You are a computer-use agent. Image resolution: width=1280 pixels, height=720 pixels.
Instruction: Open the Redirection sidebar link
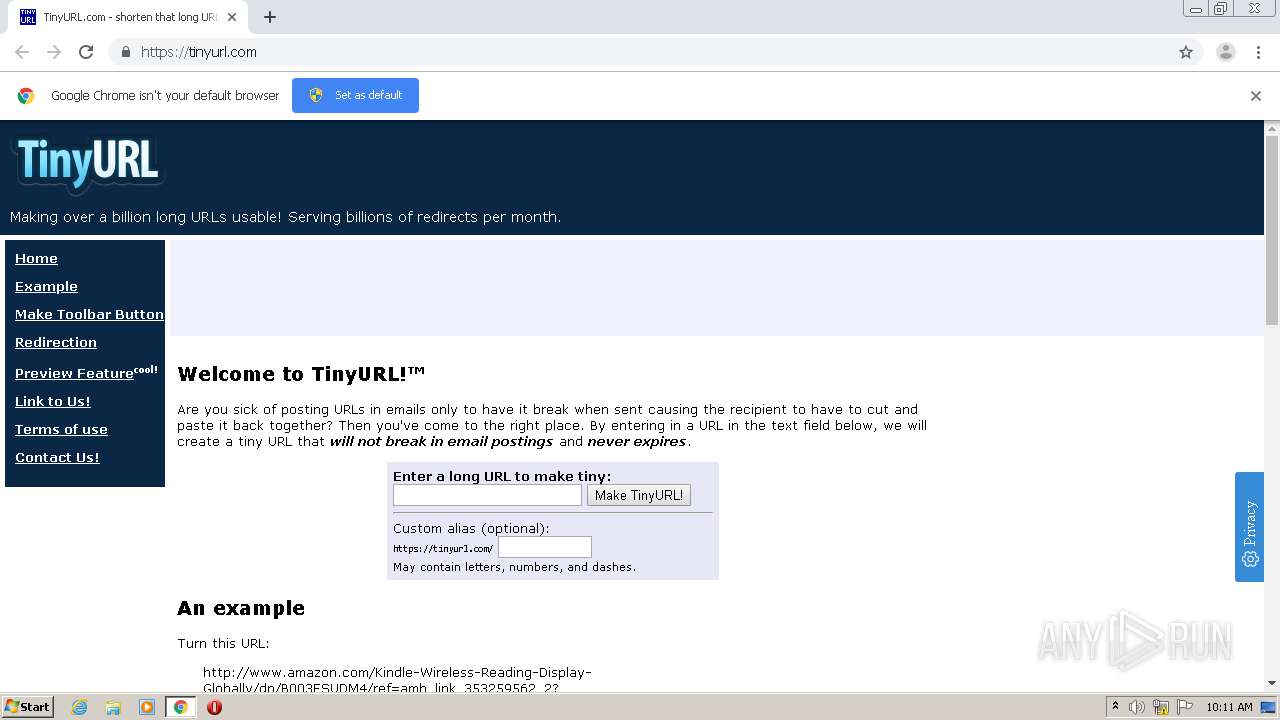(56, 342)
